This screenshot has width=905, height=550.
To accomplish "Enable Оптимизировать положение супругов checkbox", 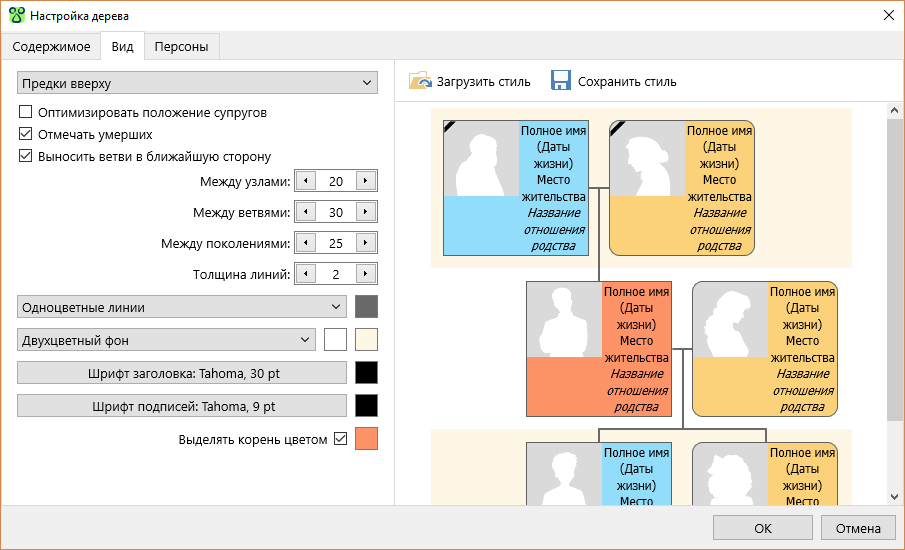I will click(x=26, y=113).
